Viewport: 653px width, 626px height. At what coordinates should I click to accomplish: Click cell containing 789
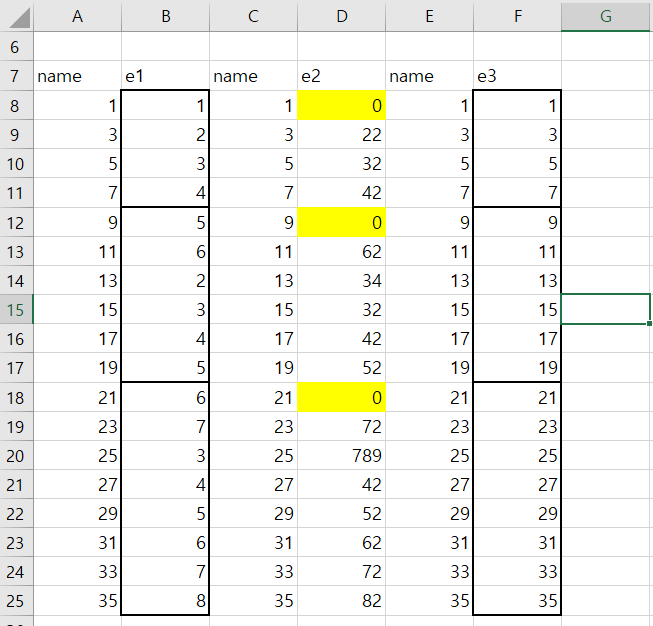coord(341,455)
